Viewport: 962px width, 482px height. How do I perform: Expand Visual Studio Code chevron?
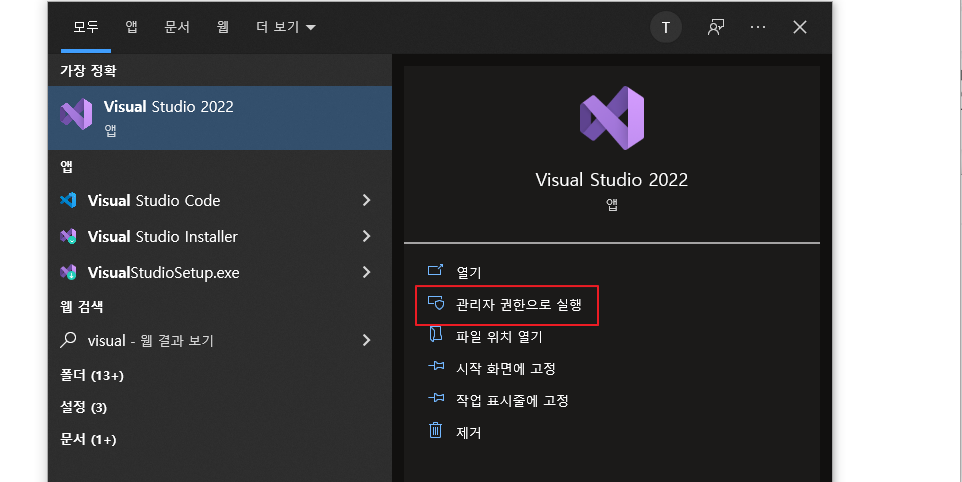click(x=366, y=200)
